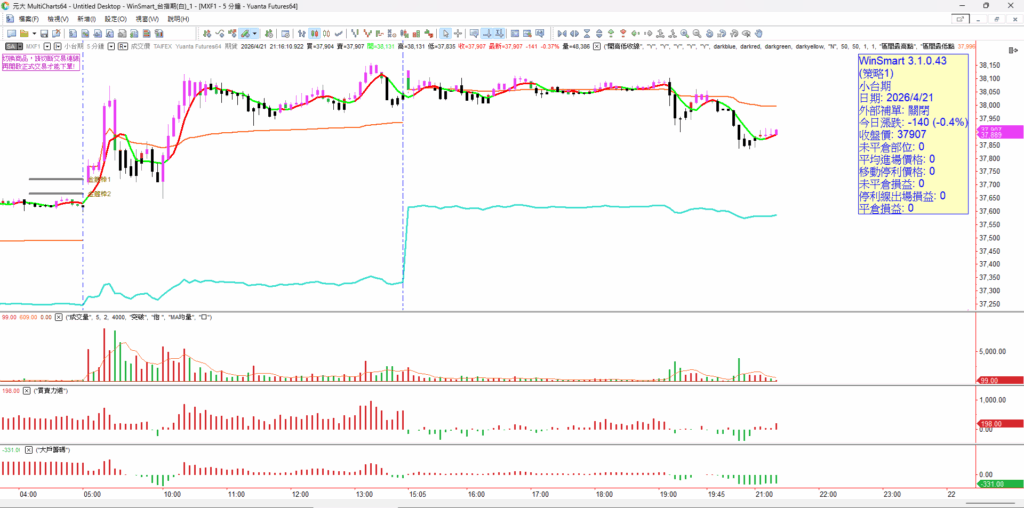This screenshot has height=508, width=1024.
Task: Open dropdown arrow next to Open folder icon
Action: [x=34, y=33]
